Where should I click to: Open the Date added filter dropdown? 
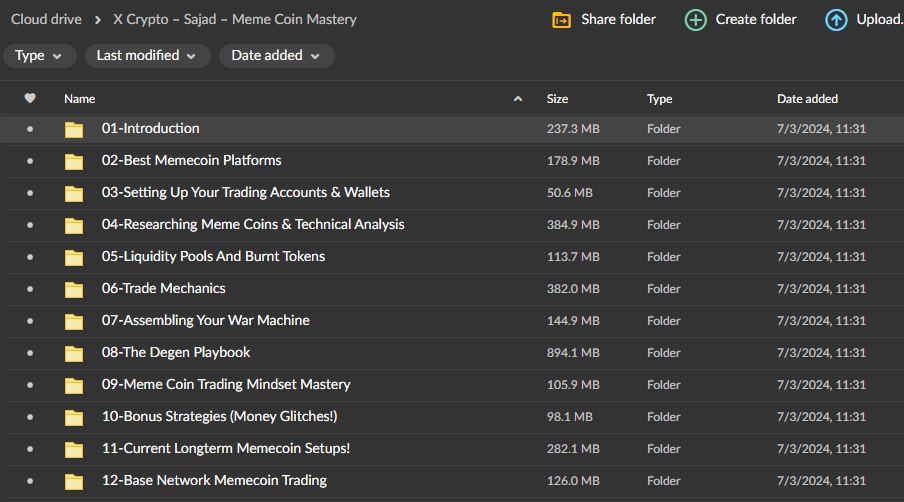[x=276, y=56]
